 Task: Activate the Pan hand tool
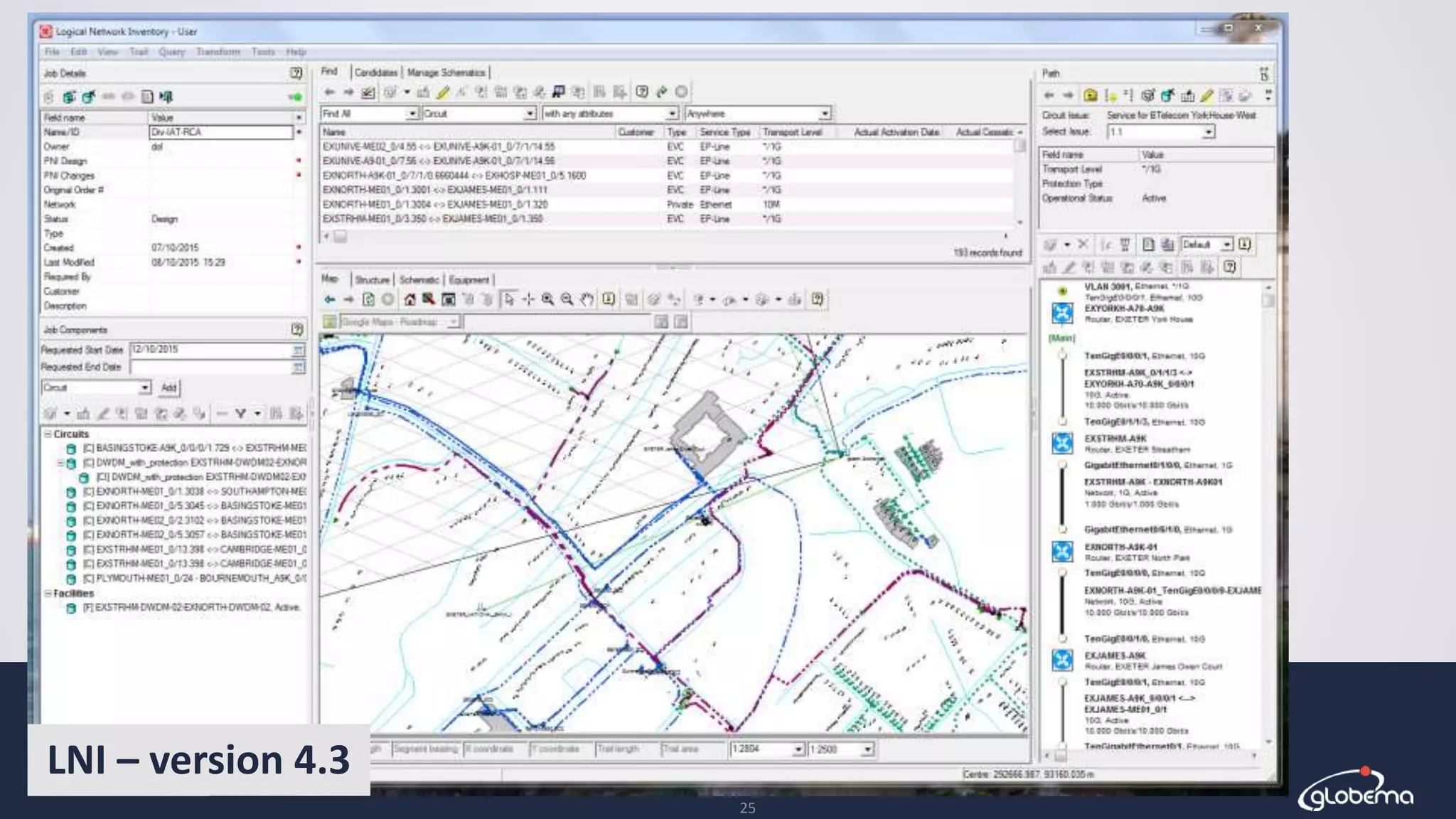pos(587,300)
